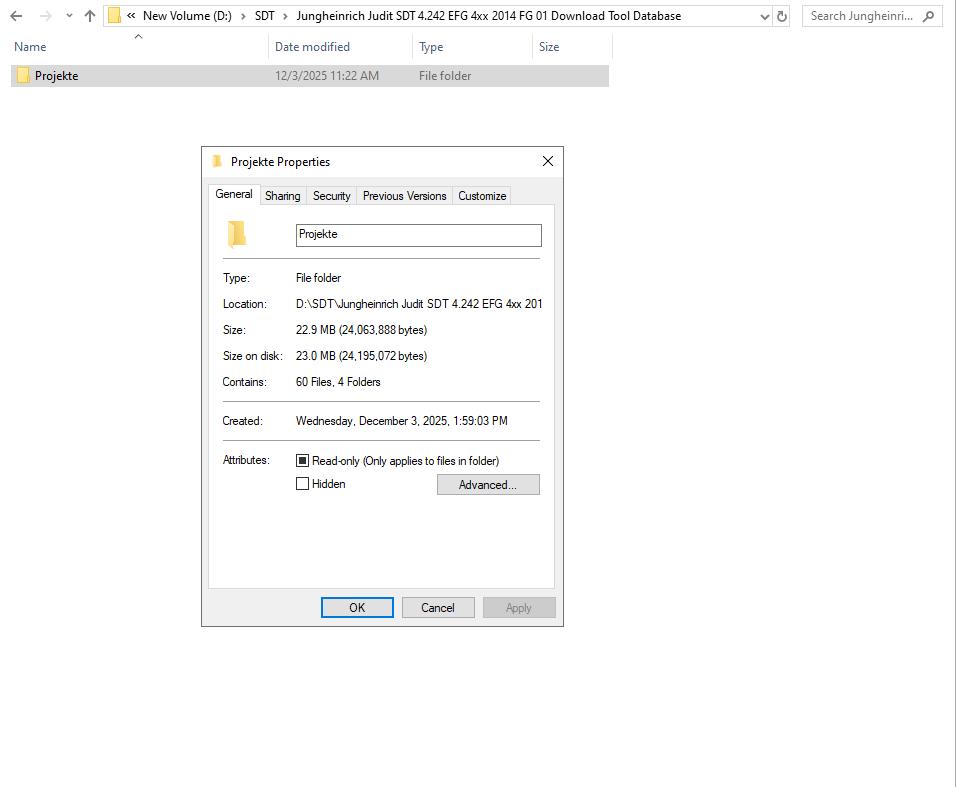Click the search magnifier icon

tap(929, 16)
